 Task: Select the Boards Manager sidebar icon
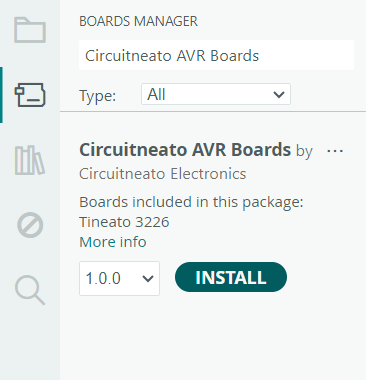click(x=30, y=95)
